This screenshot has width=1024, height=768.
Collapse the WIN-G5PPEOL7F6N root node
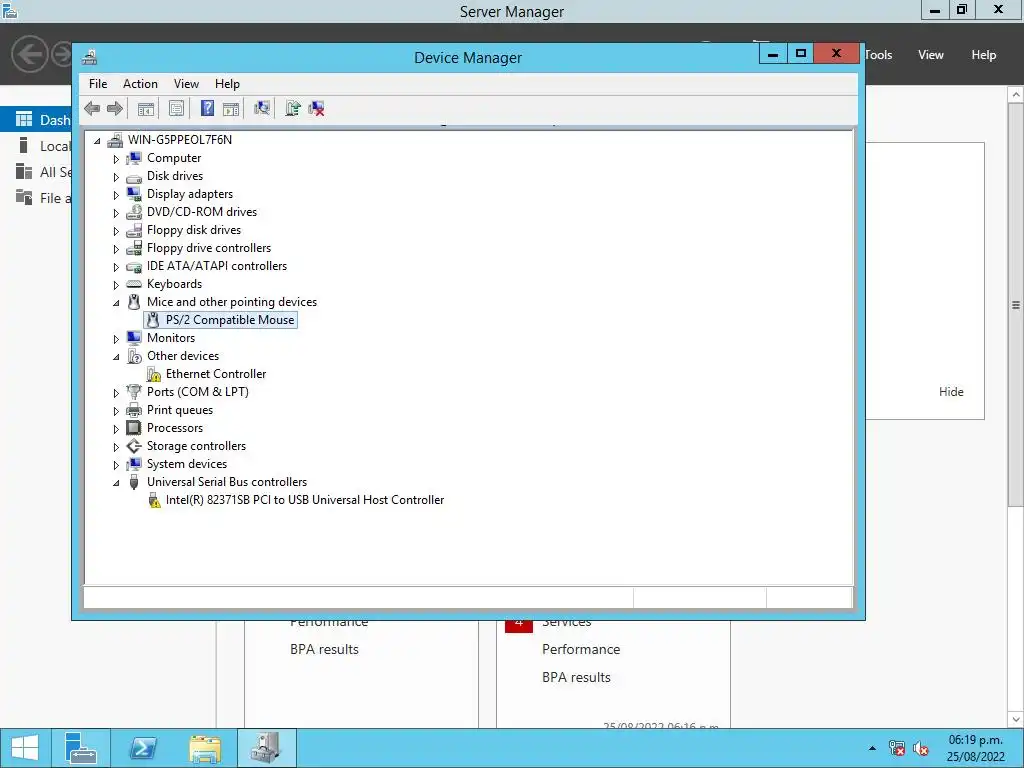97,140
